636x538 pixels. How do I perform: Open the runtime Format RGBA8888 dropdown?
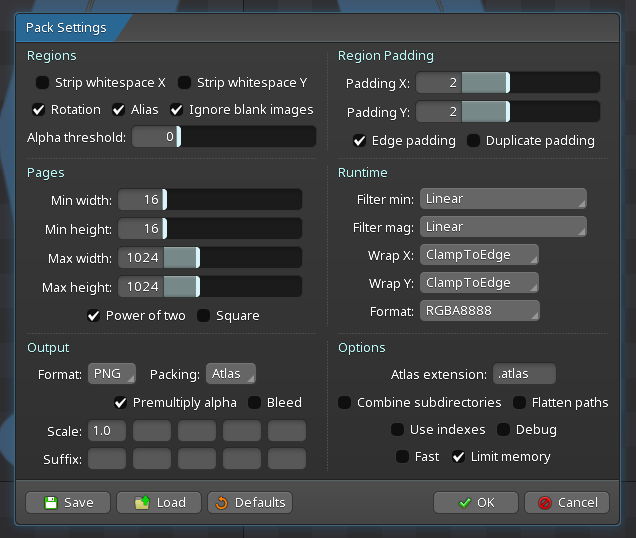479,311
